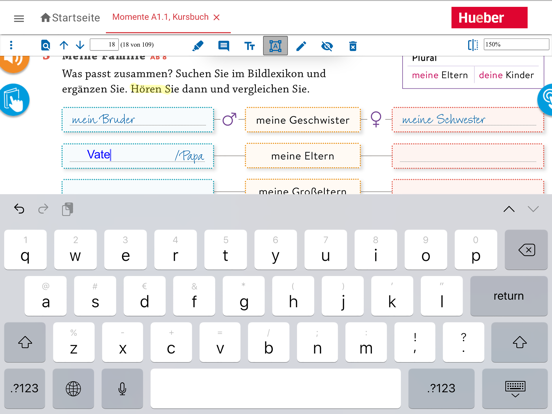Go to next page down arrow
This screenshot has height=414, width=552.
pyautogui.click(x=80, y=45)
